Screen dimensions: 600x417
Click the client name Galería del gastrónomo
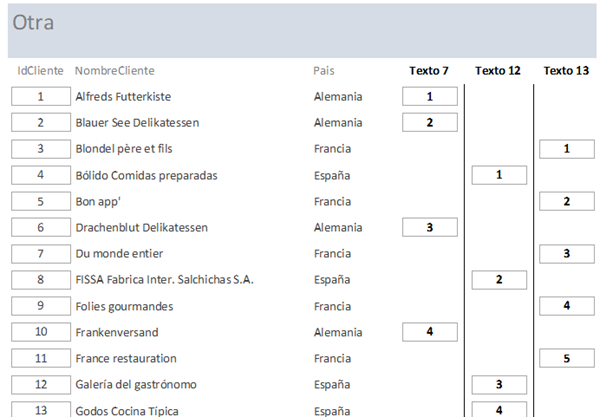[136, 384]
